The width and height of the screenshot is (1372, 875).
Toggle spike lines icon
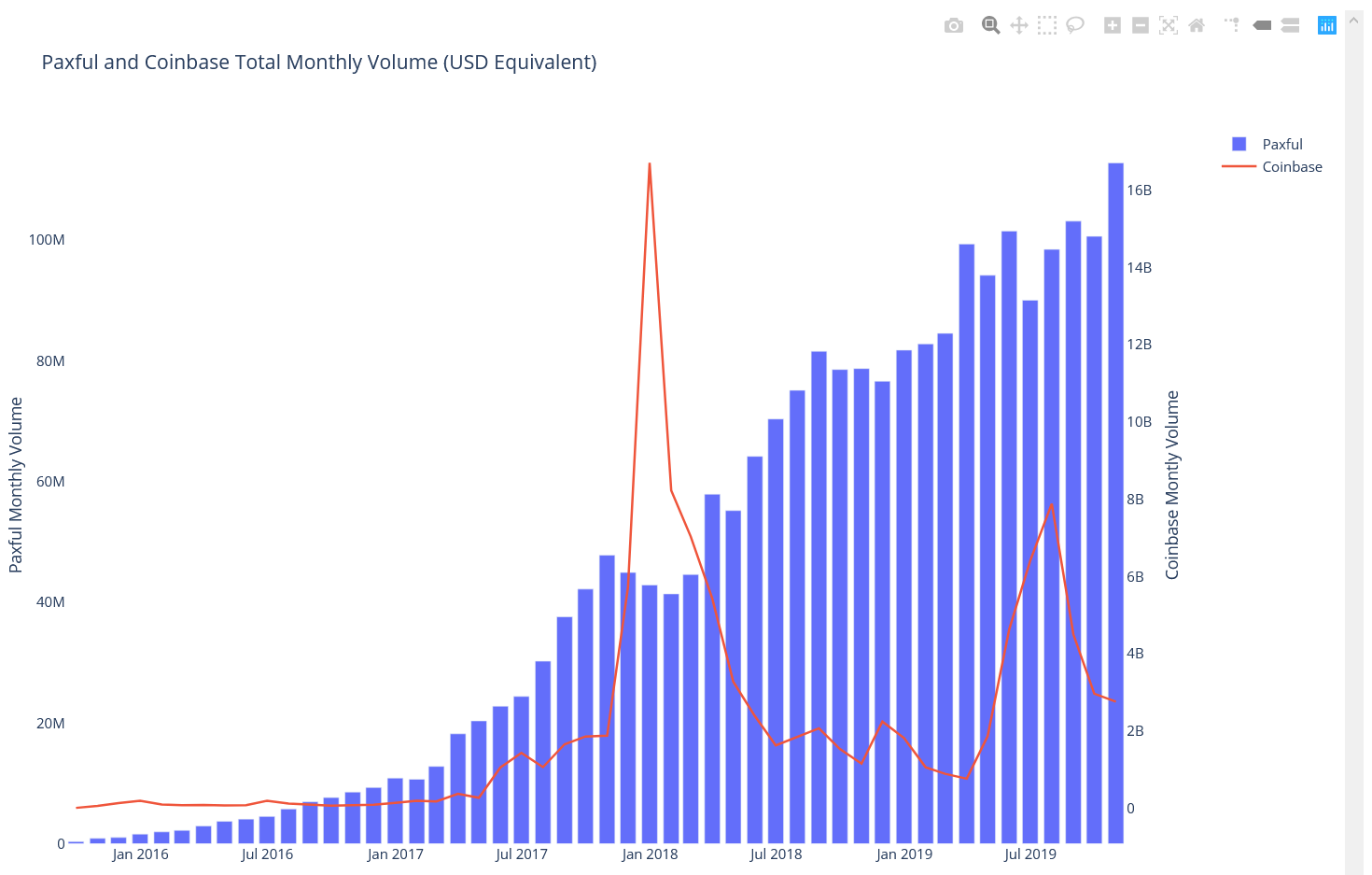1232,25
